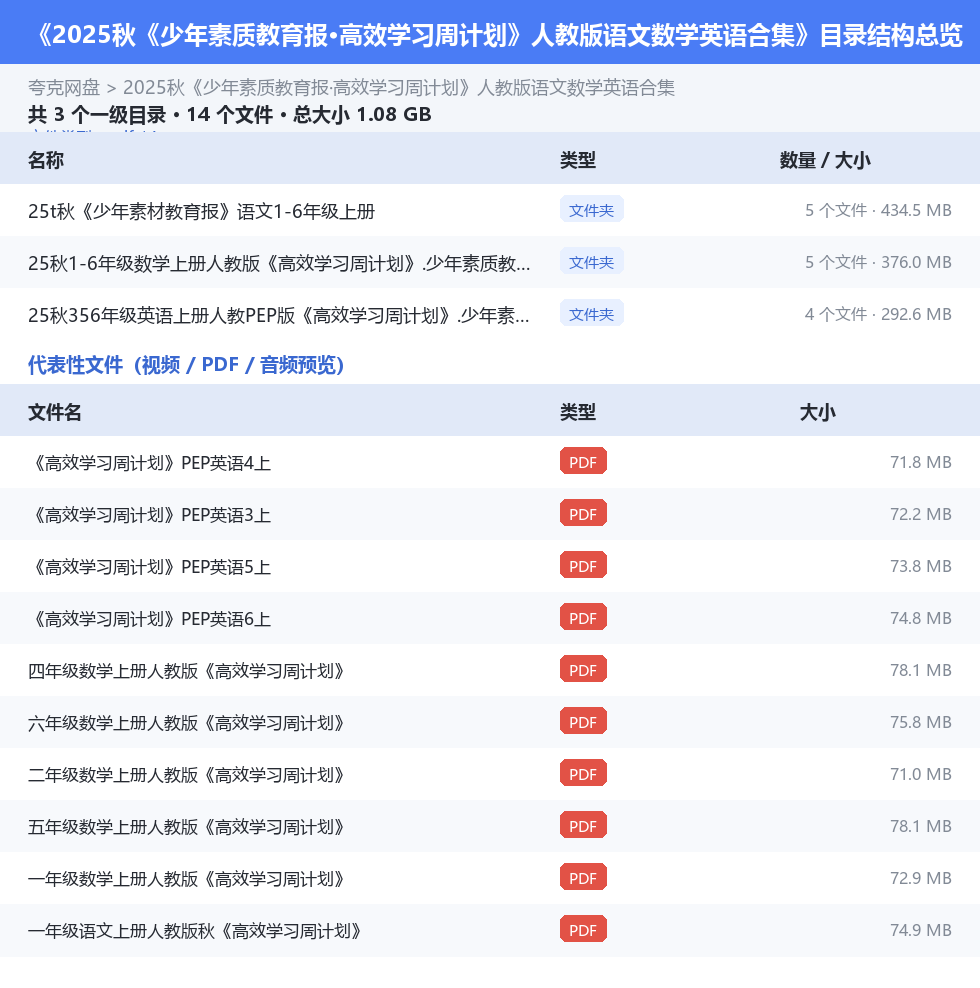Open file 二年级数学上册人教版《高效学习周计划》
The image size is (980, 988).
[186, 775]
